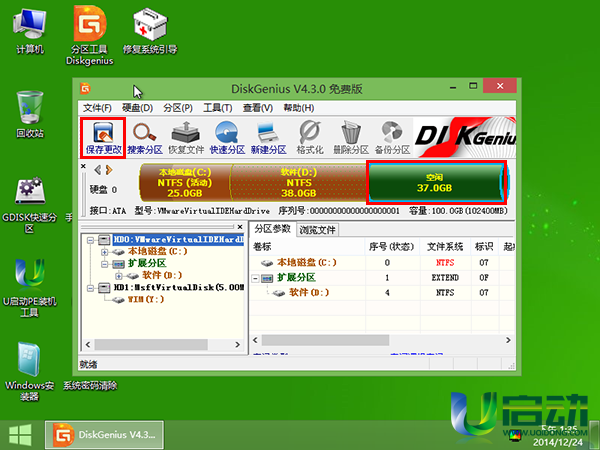Viewport: 600px width, 450px height.
Task: Open the 硬盘(D) menu
Action: click(x=137, y=108)
